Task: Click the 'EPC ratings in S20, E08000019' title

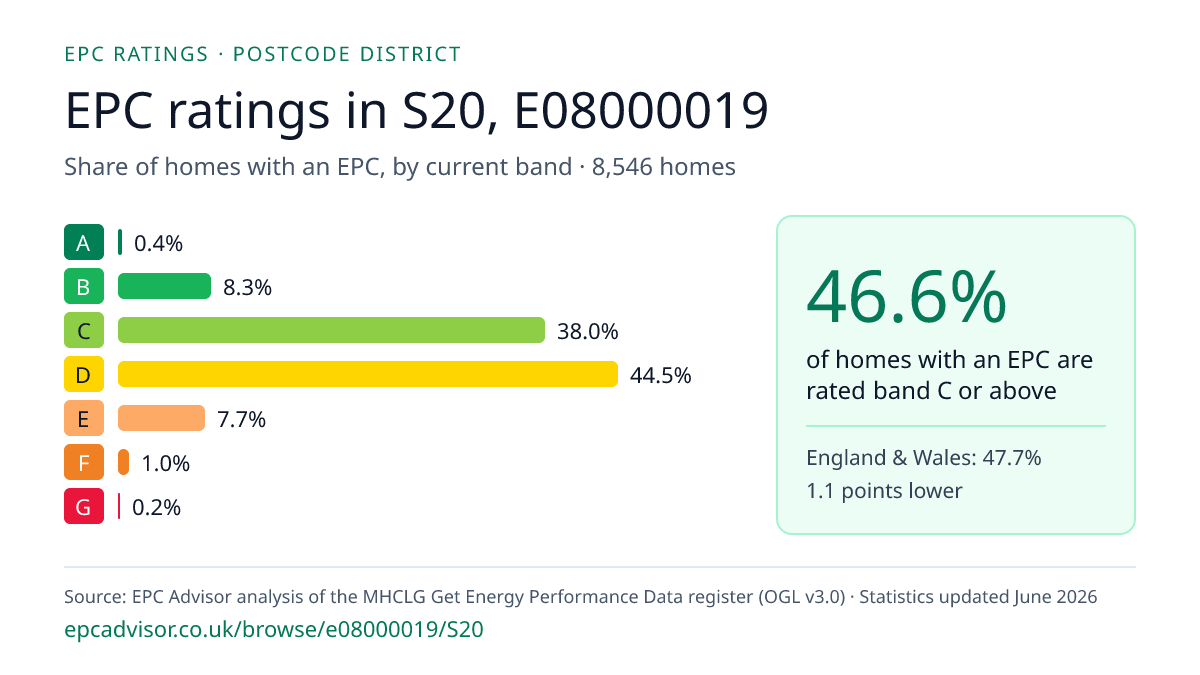Action: (x=417, y=111)
